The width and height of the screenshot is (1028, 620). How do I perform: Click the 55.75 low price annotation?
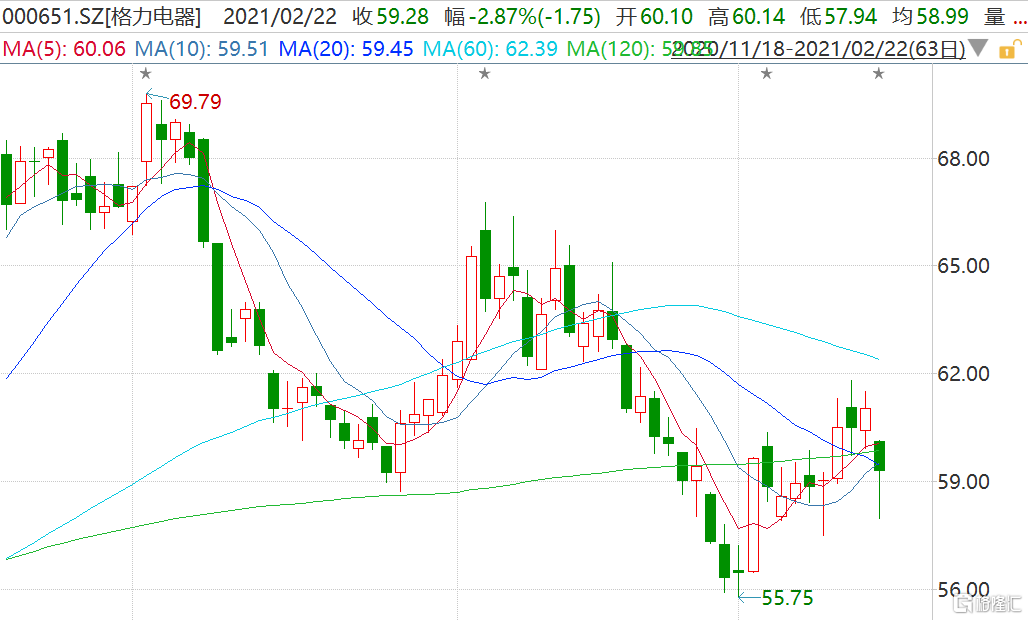(787, 598)
